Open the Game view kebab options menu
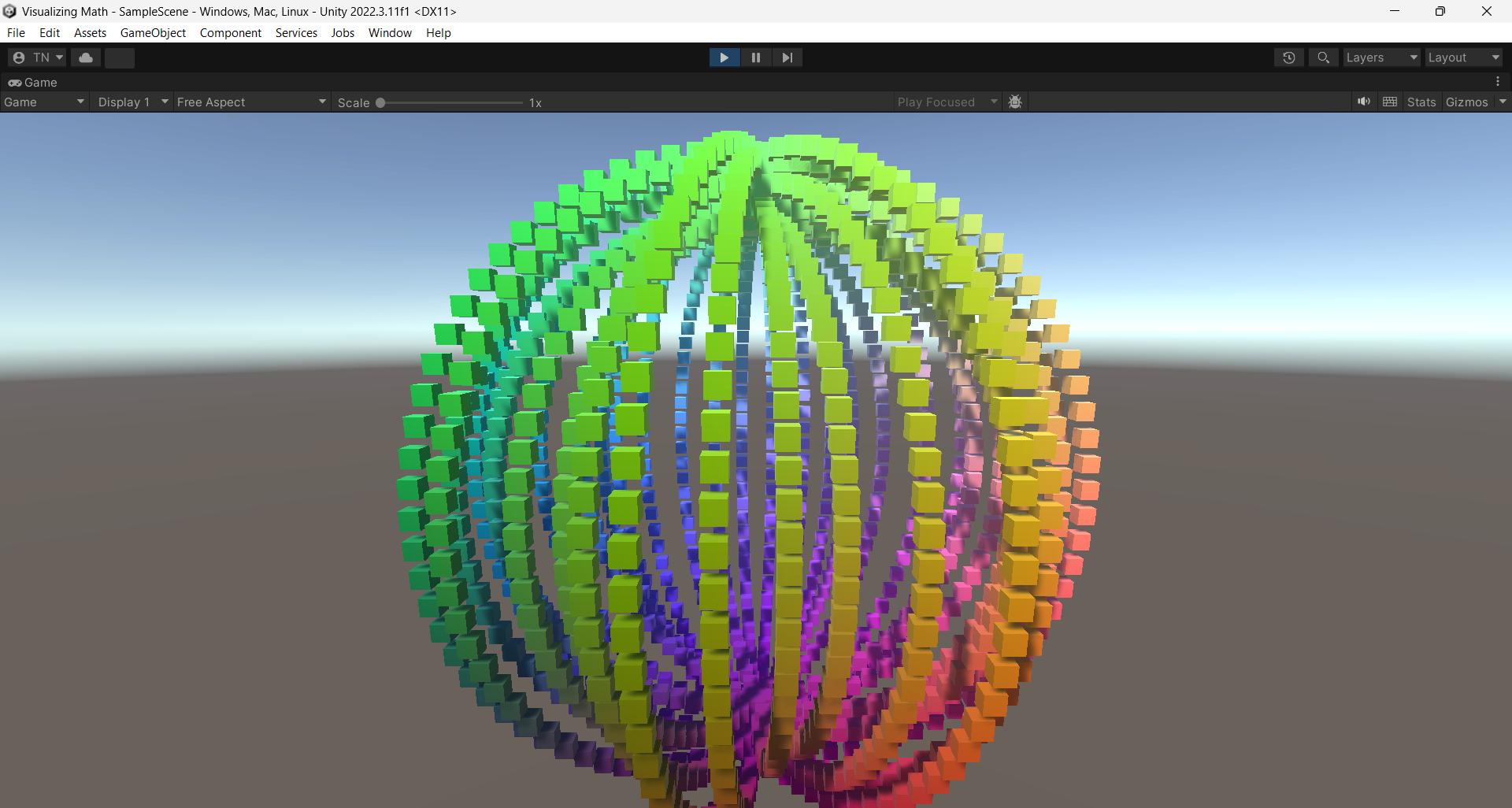 [x=1498, y=82]
